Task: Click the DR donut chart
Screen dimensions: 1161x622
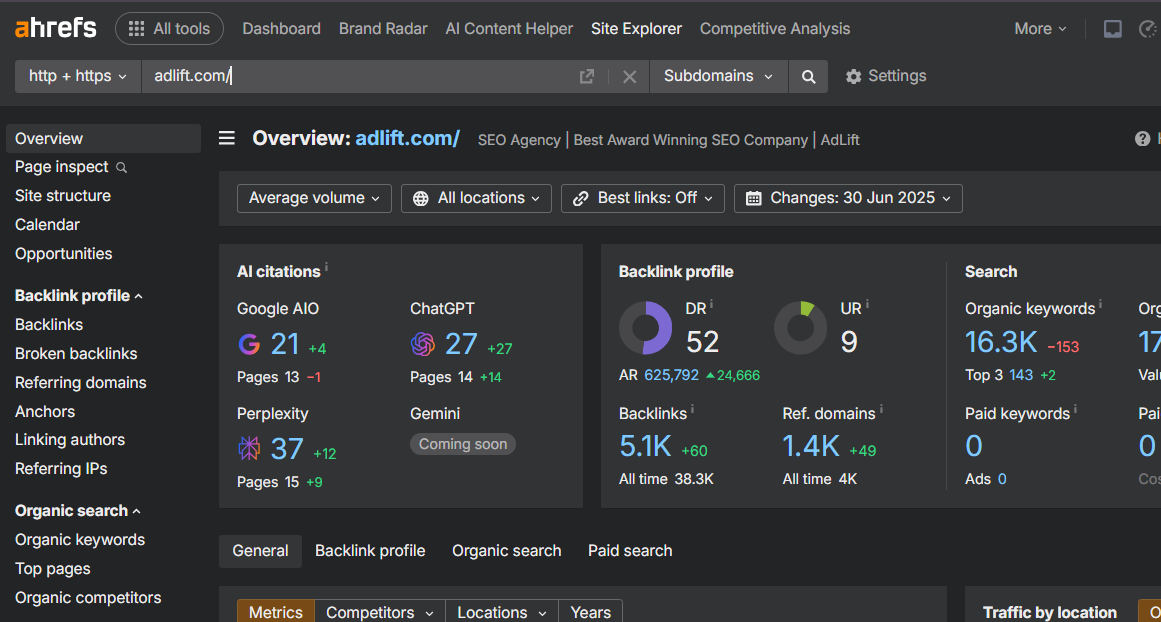Action: [x=646, y=328]
